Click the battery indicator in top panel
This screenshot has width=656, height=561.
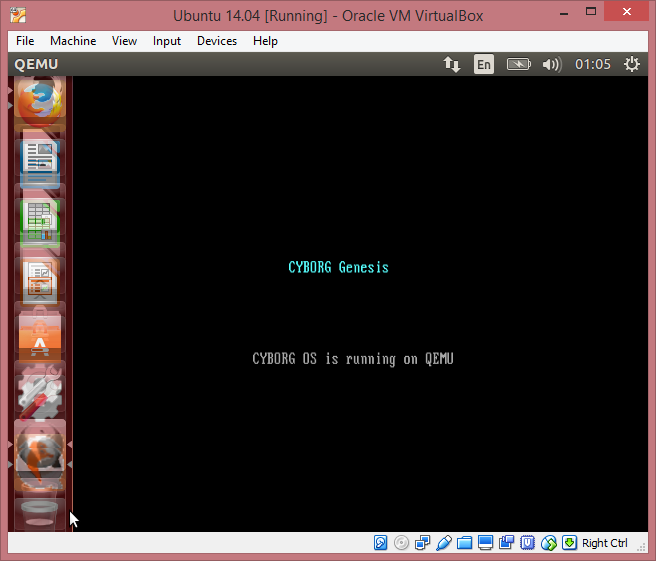pyautogui.click(x=519, y=64)
